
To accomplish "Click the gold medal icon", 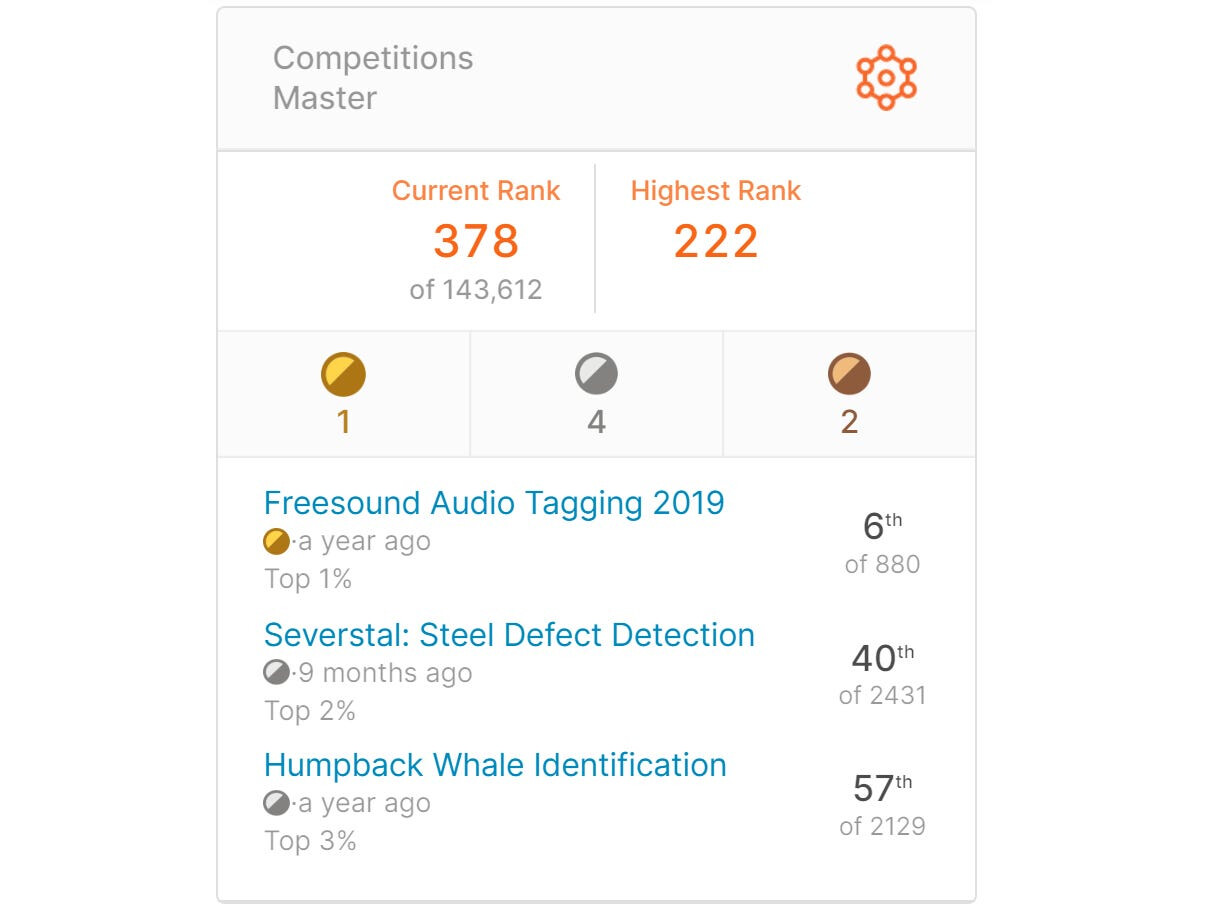I will (x=343, y=375).
